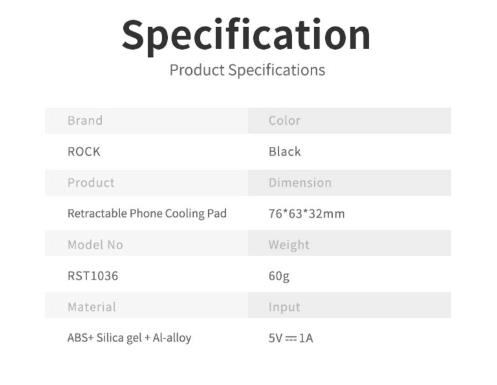Image resolution: width=497 pixels, height=385 pixels.
Task: Click the ROCK brand value
Action: pos(84,152)
